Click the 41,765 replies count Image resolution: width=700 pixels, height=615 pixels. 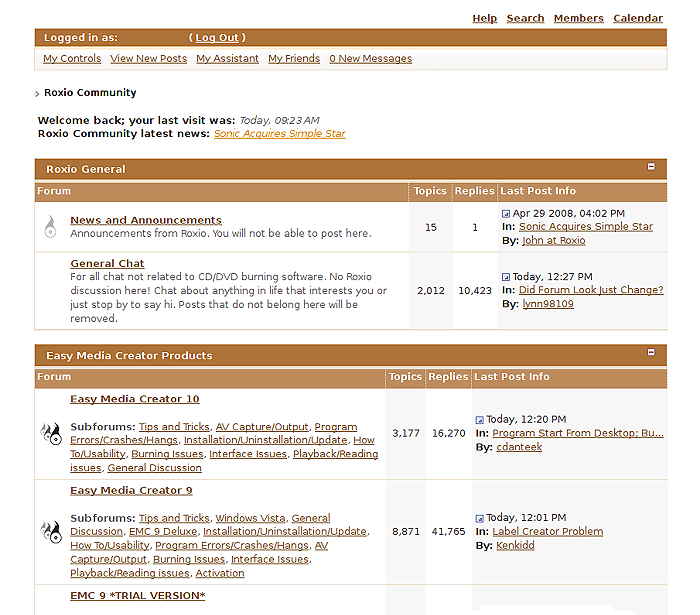point(448,532)
